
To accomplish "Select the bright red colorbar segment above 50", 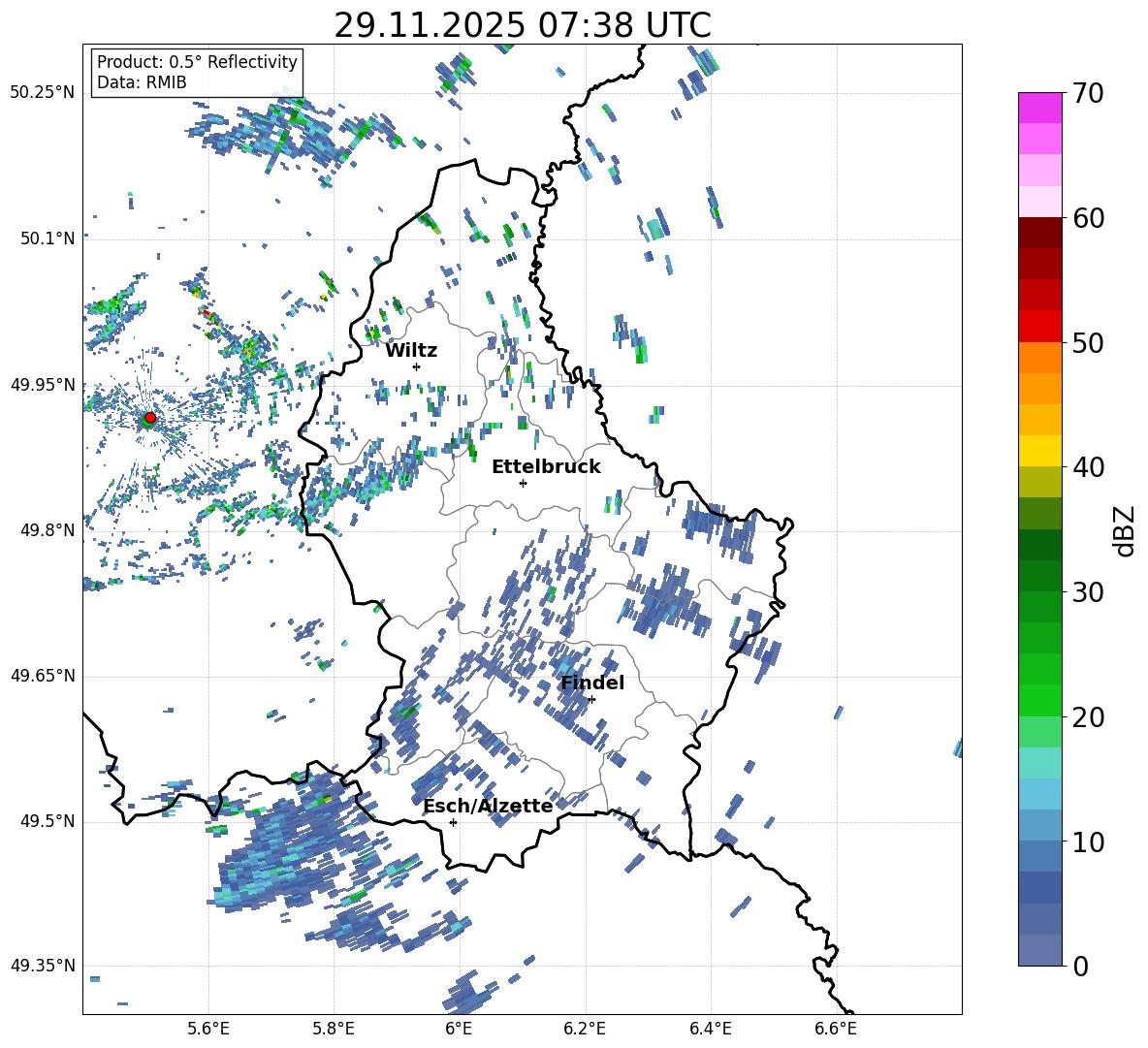I will pos(1039,326).
